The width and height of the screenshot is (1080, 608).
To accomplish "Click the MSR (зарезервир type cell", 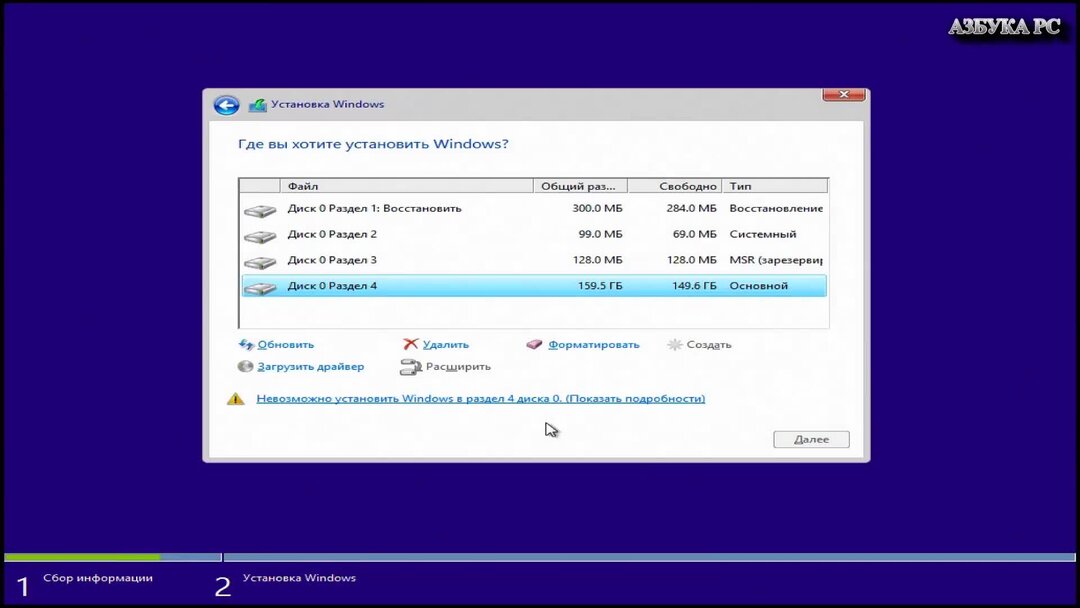I will (x=776, y=260).
